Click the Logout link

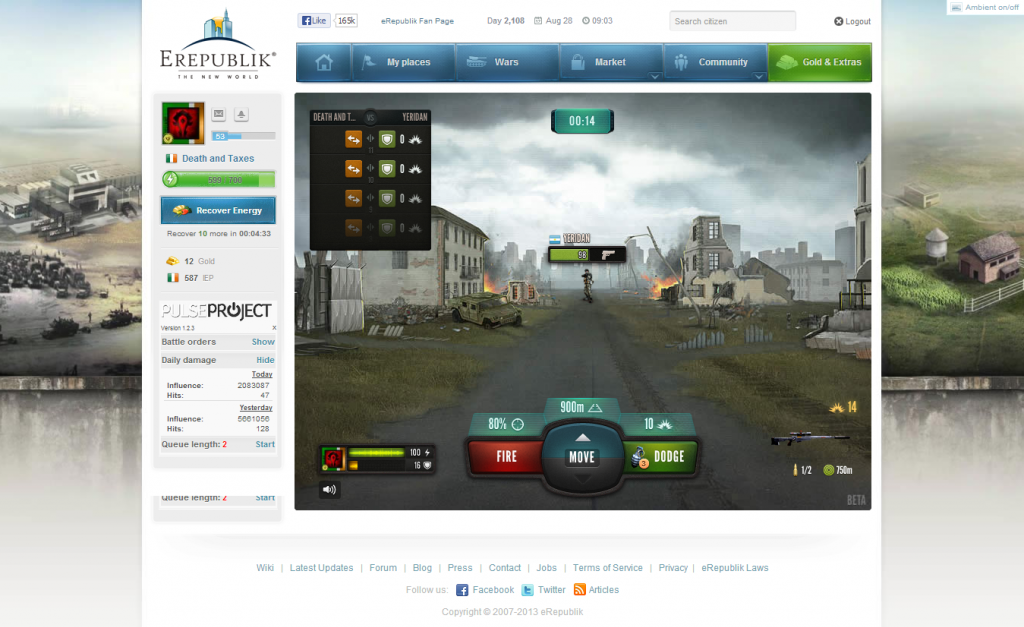point(852,22)
